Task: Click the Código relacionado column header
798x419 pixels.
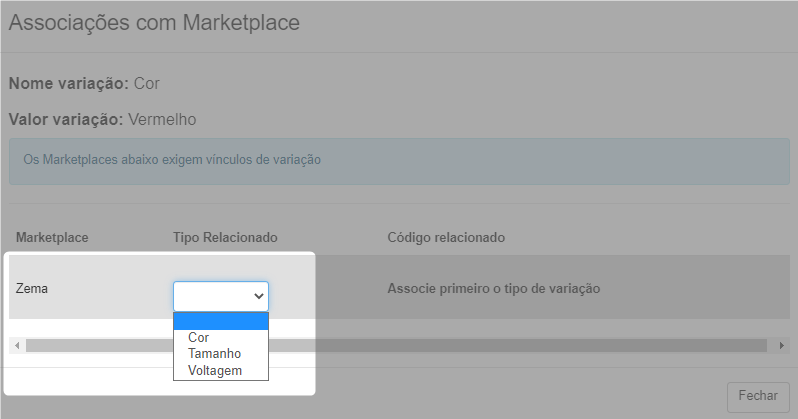Action: (446, 237)
